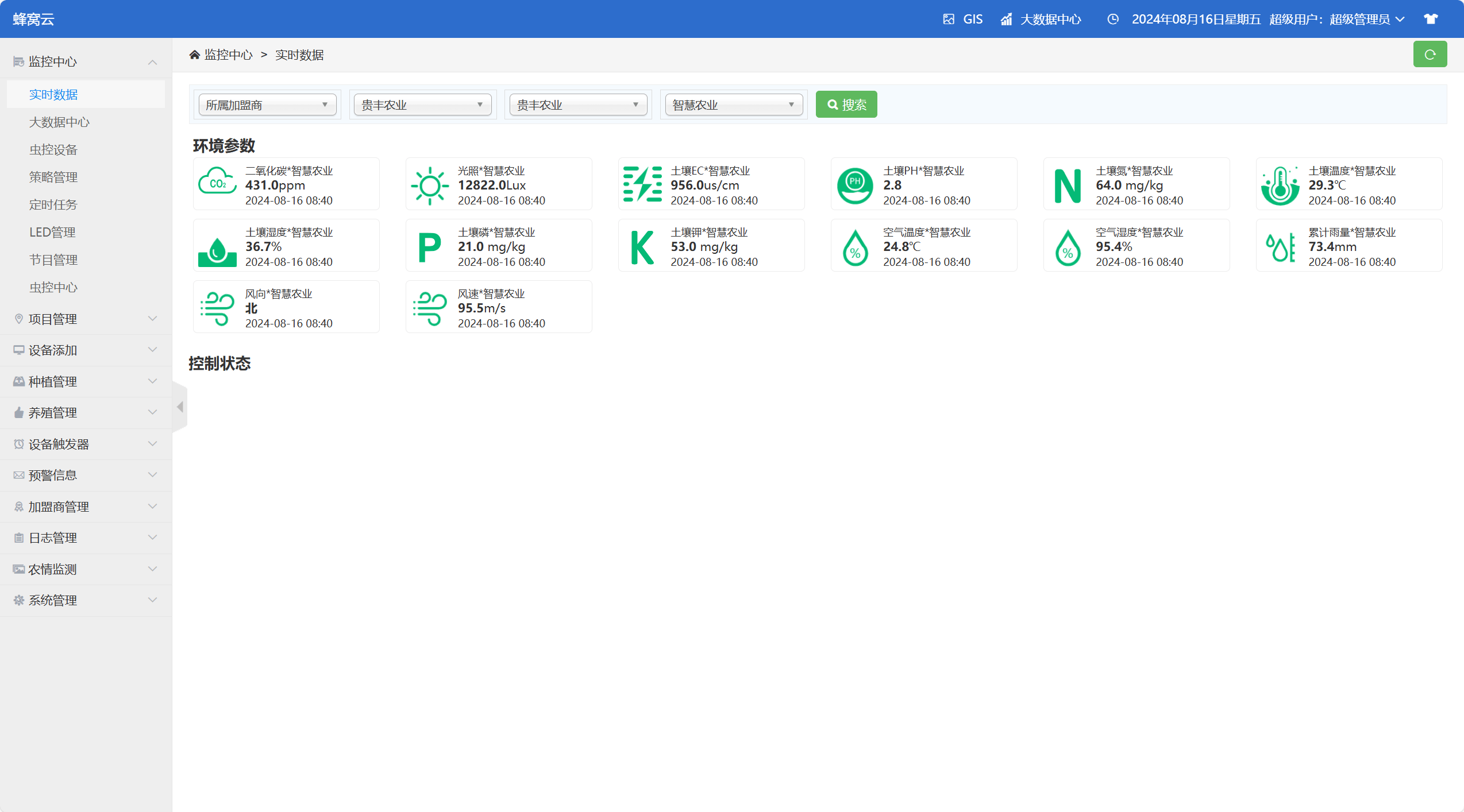Click the GIS link in the header

pos(973,20)
